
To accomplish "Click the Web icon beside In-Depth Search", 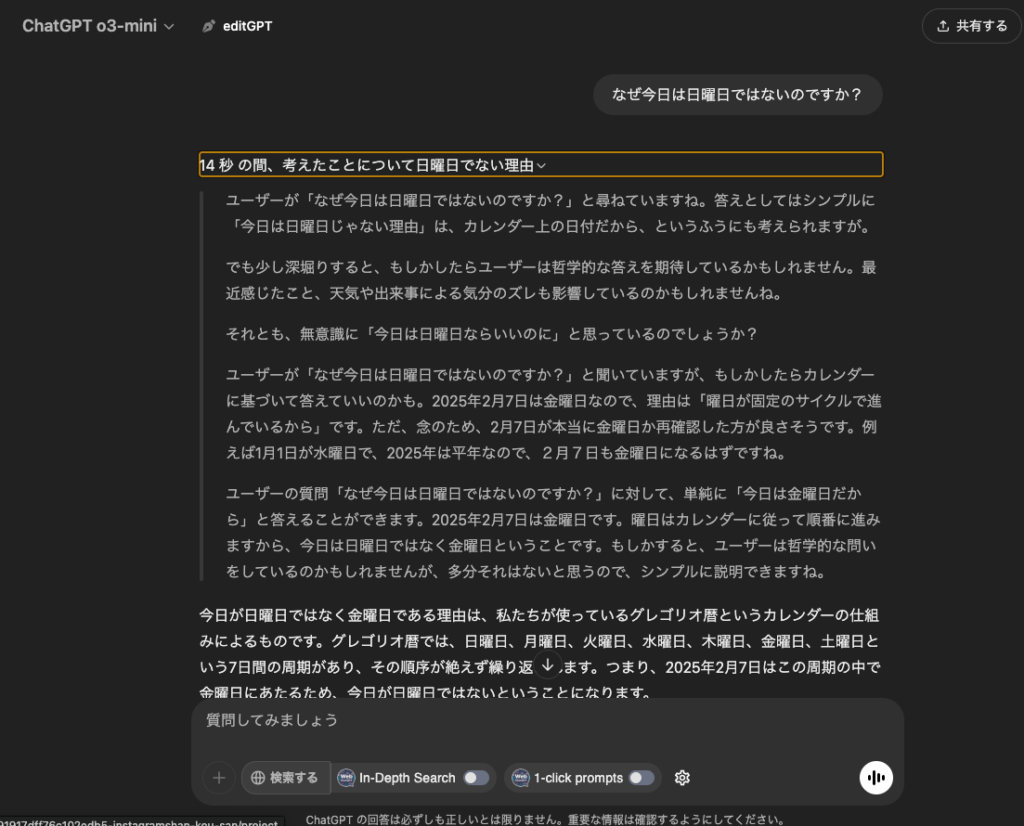I will [x=347, y=778].
